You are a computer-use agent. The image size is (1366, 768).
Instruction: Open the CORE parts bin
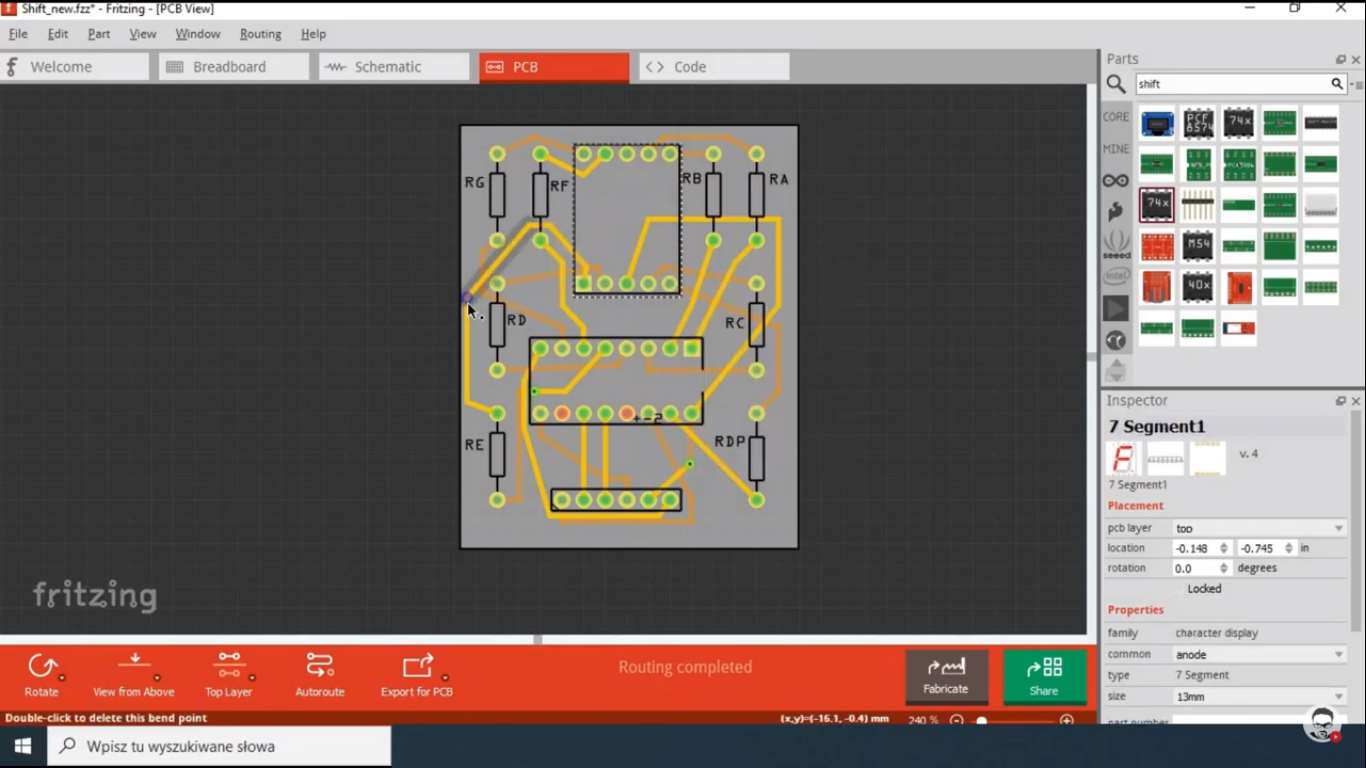tap(1116, 117)
